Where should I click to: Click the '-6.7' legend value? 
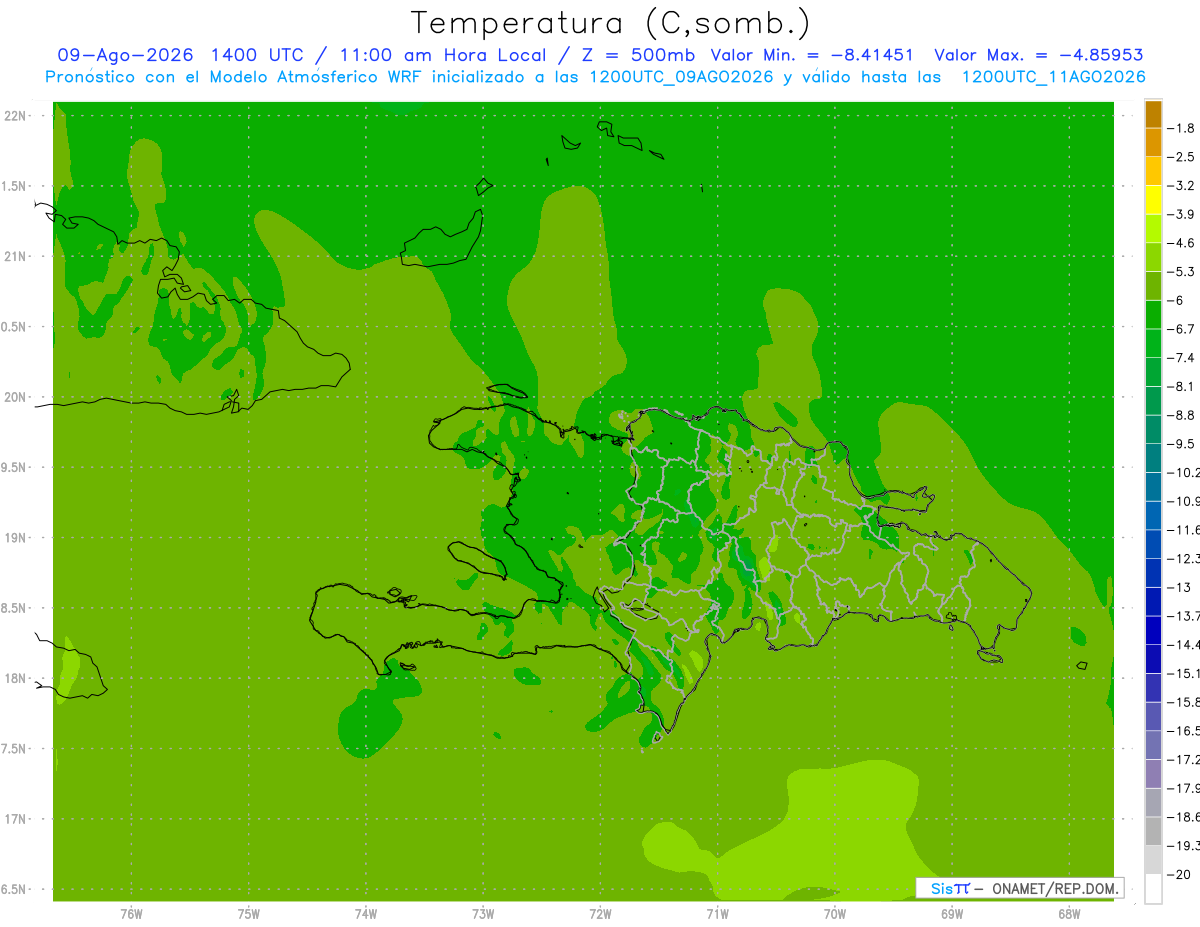coord(1182,329)
